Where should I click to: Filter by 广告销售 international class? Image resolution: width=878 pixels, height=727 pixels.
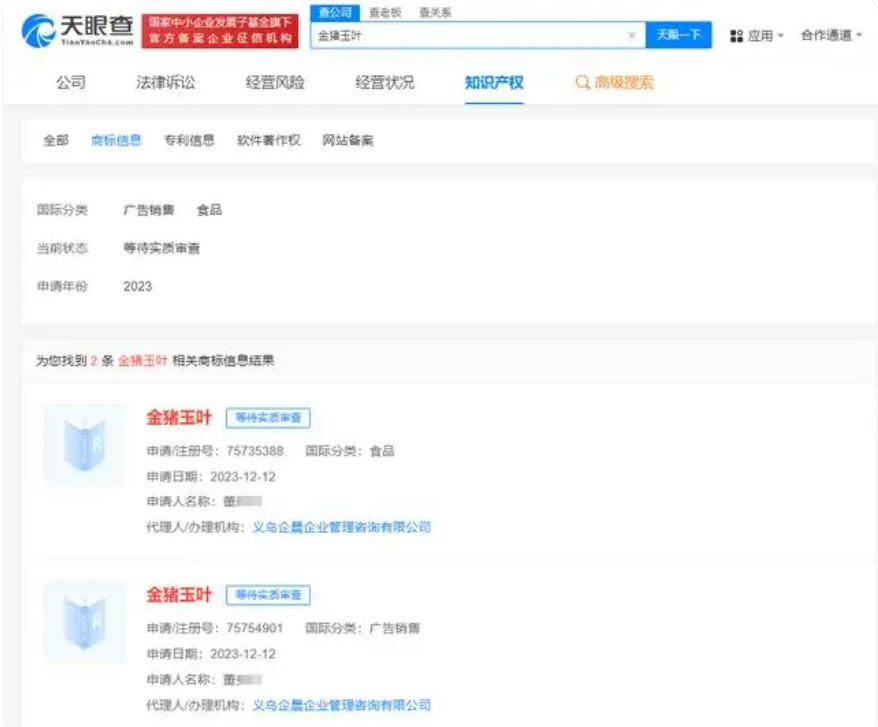click(x=148, y=210)
